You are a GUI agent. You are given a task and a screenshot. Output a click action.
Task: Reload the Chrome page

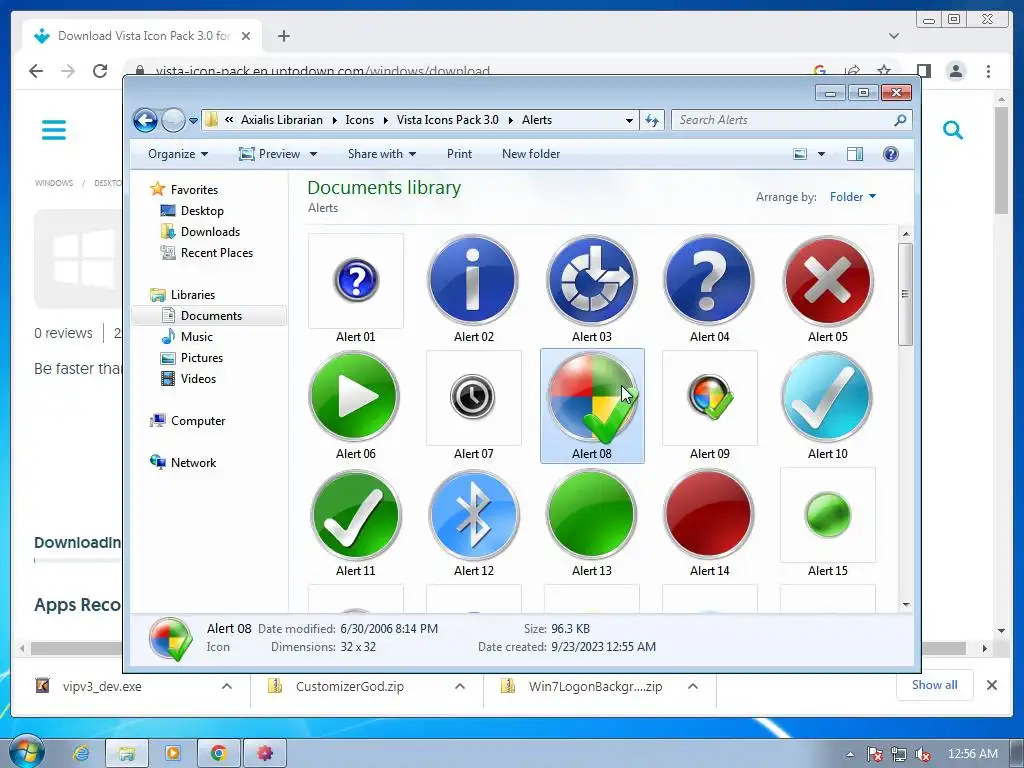tap(100, 71)
